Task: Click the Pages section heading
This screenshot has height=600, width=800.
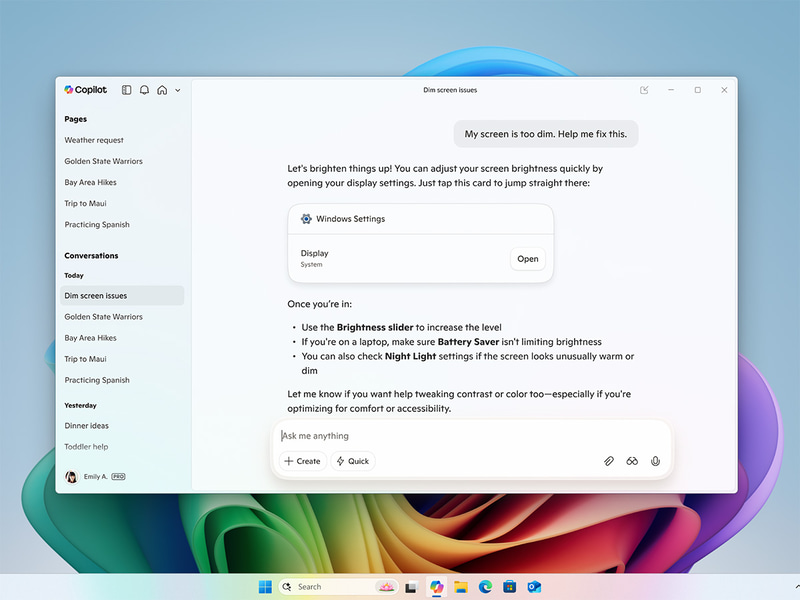Action: click(x=76, y=119)
